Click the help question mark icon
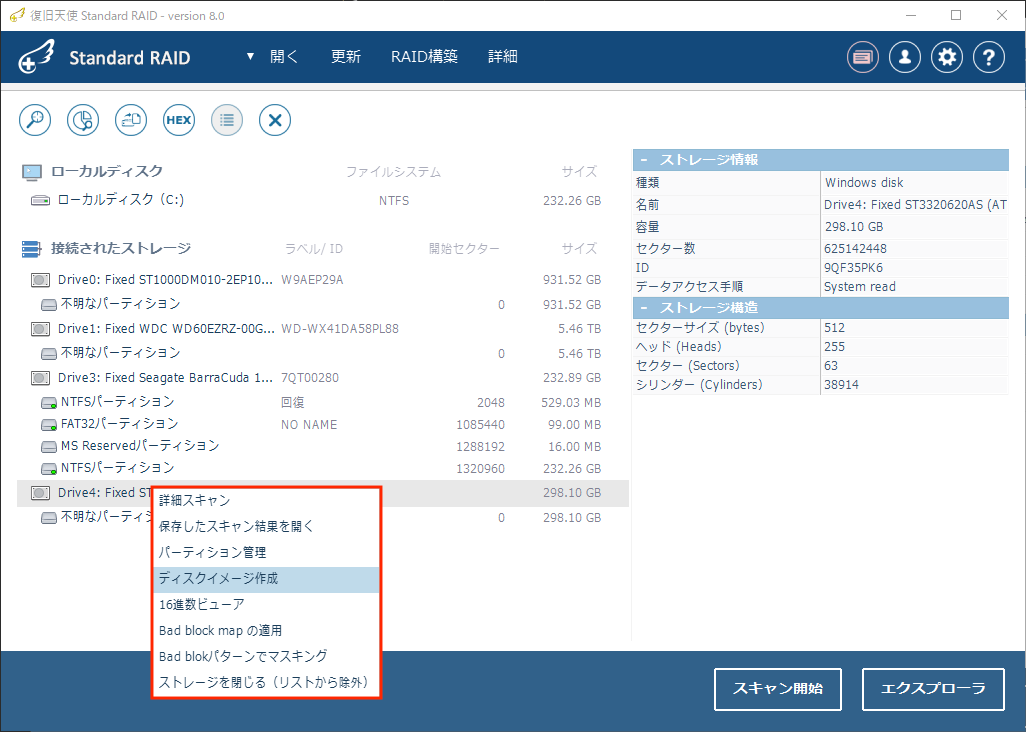Viewport: 1026px width, 732px height. (x=989, y=58)
